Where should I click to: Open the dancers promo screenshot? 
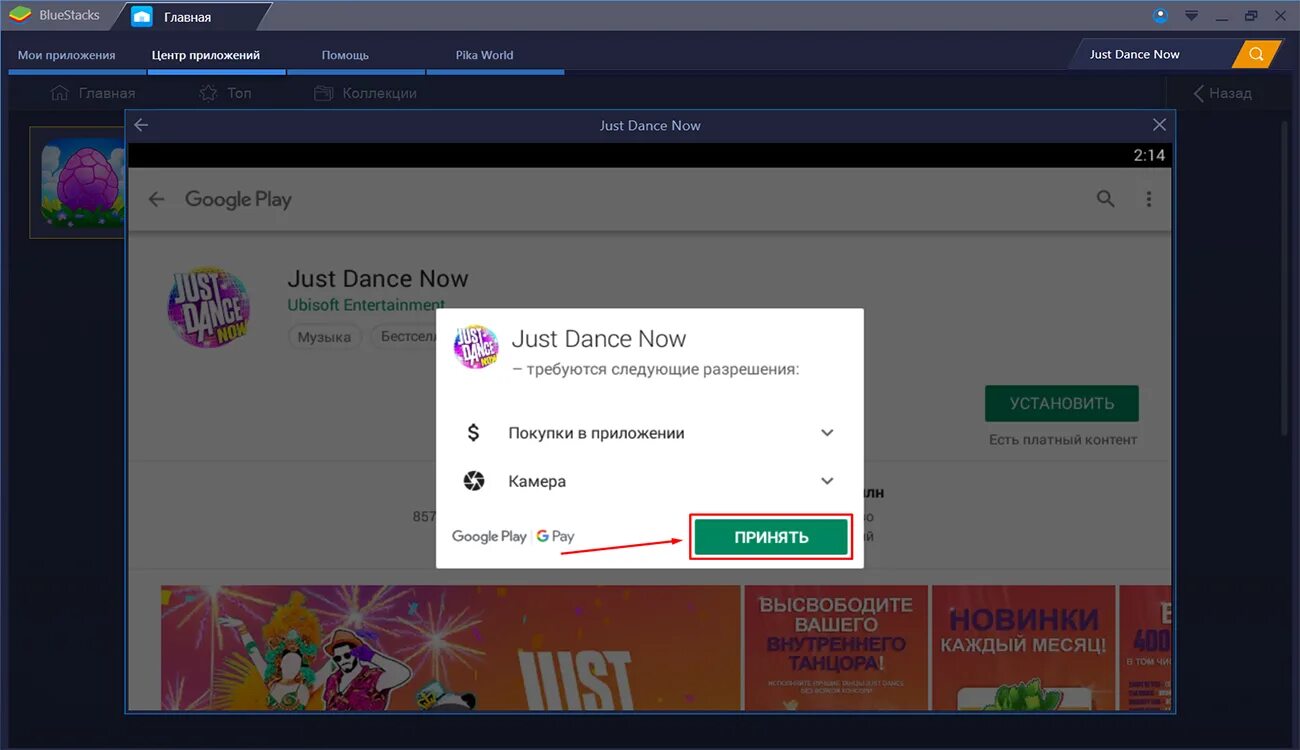coord(450,648)
